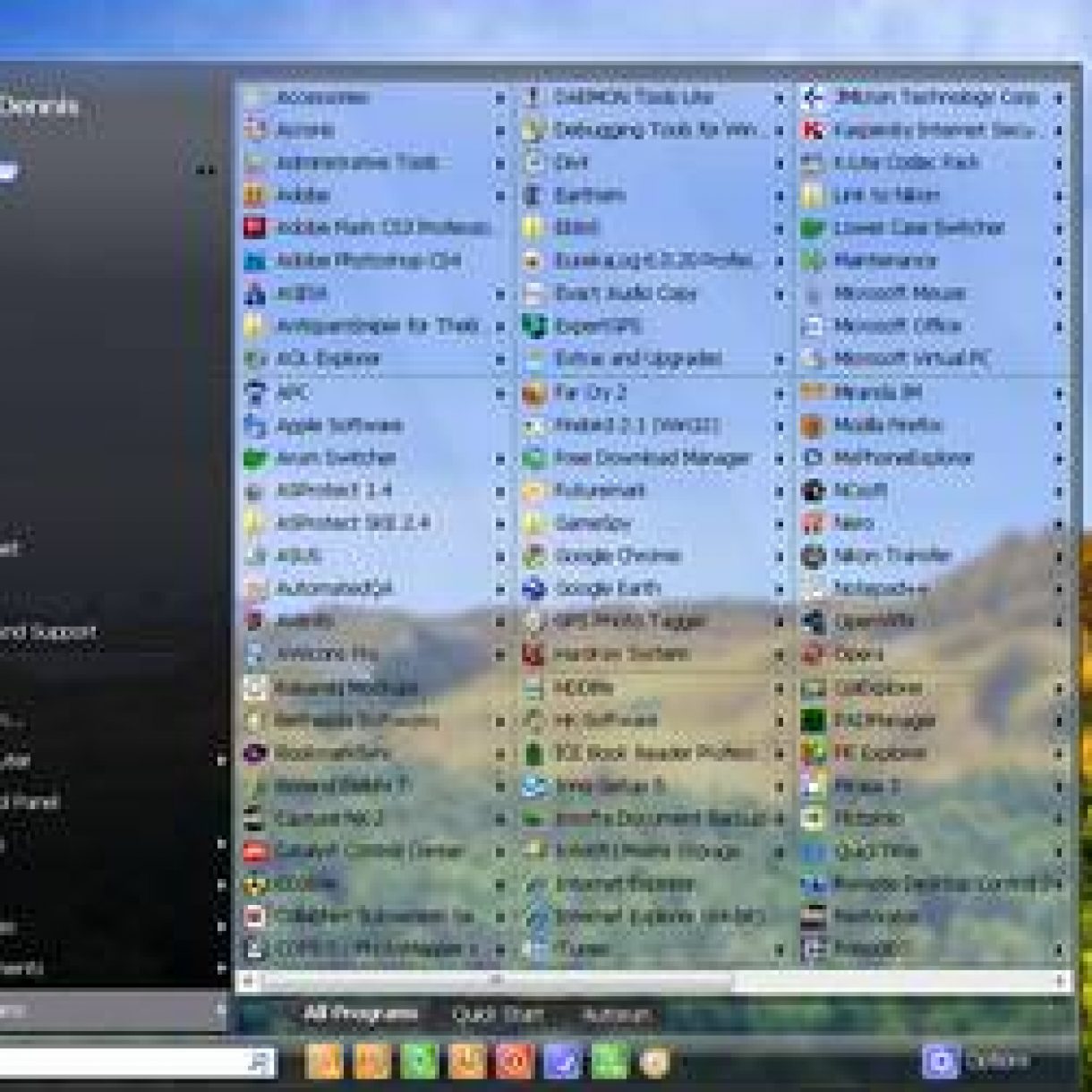Click the Far Cry 2 icon
This screenshot has width=1092, height=1092.
533,393
